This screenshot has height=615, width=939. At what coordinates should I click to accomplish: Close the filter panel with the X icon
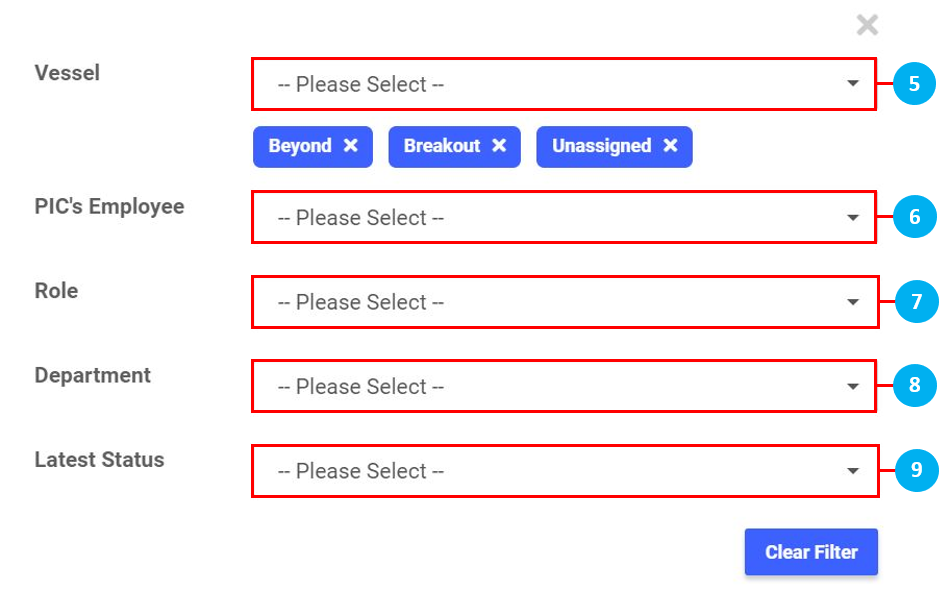(867, 25)
